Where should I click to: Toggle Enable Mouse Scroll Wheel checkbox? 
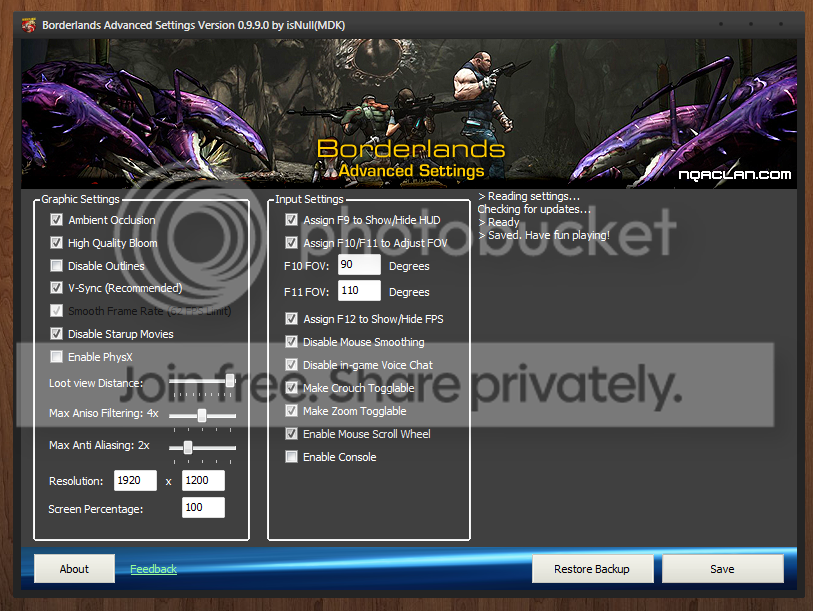[291, 434]
